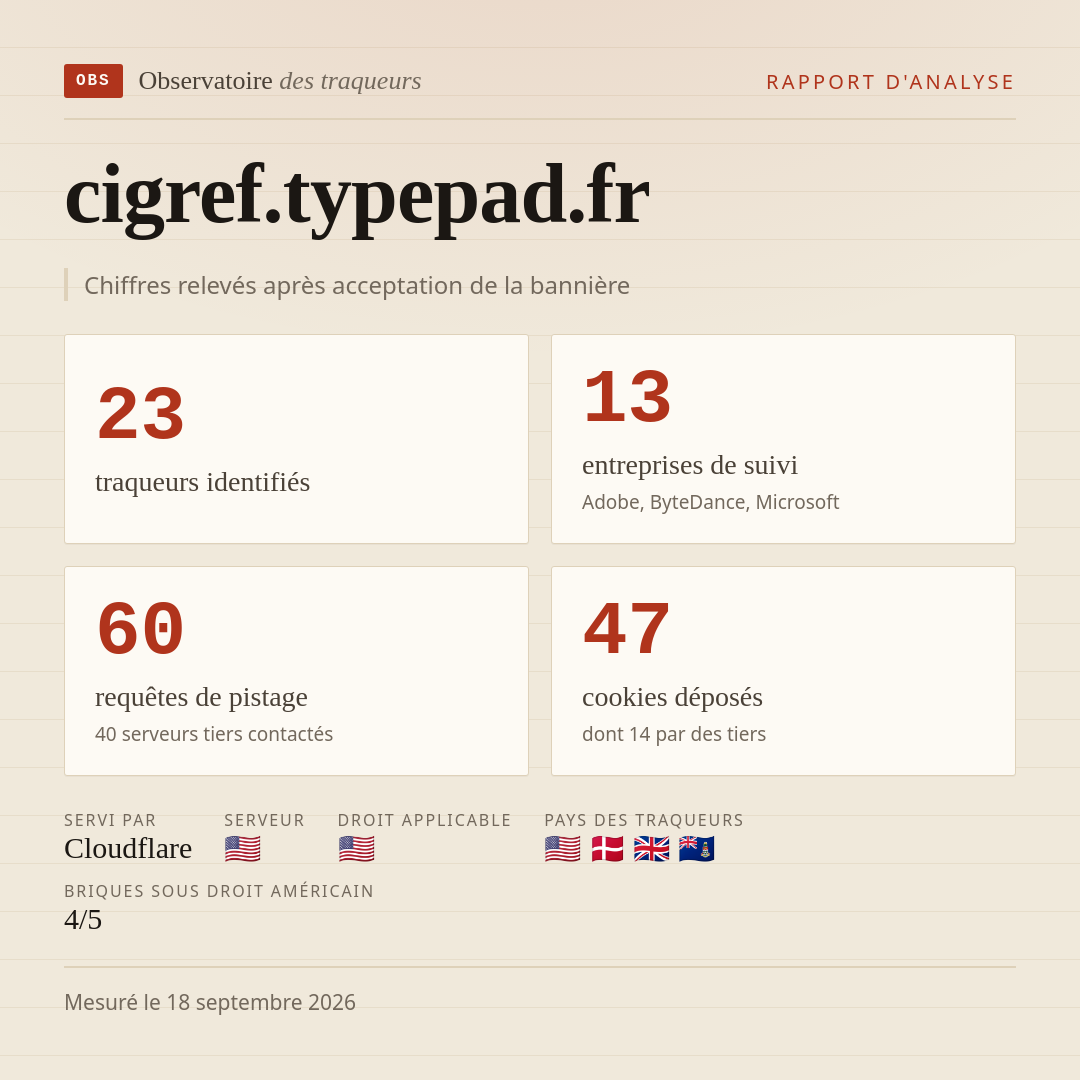Image resolution: width=1080 pixels, height=1080 pixels.
Task: Click the United Kingdom flag icon
Action: tap(652, 849)
